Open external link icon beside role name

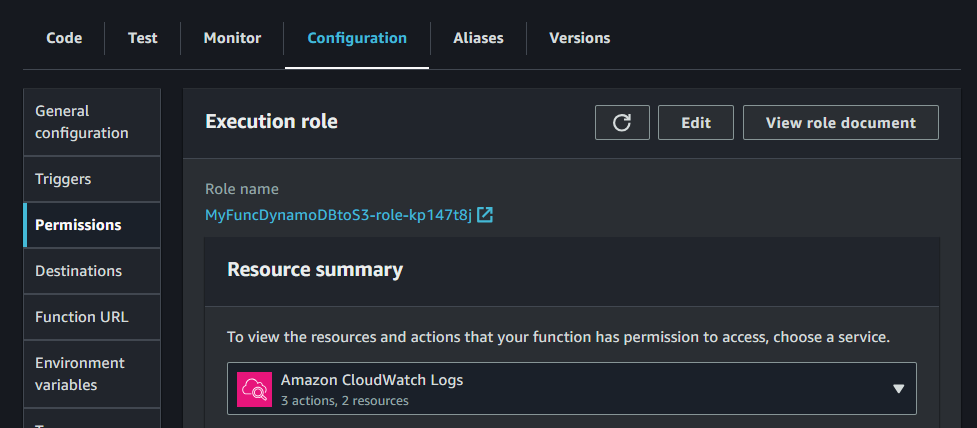click(x=485, y=216)
